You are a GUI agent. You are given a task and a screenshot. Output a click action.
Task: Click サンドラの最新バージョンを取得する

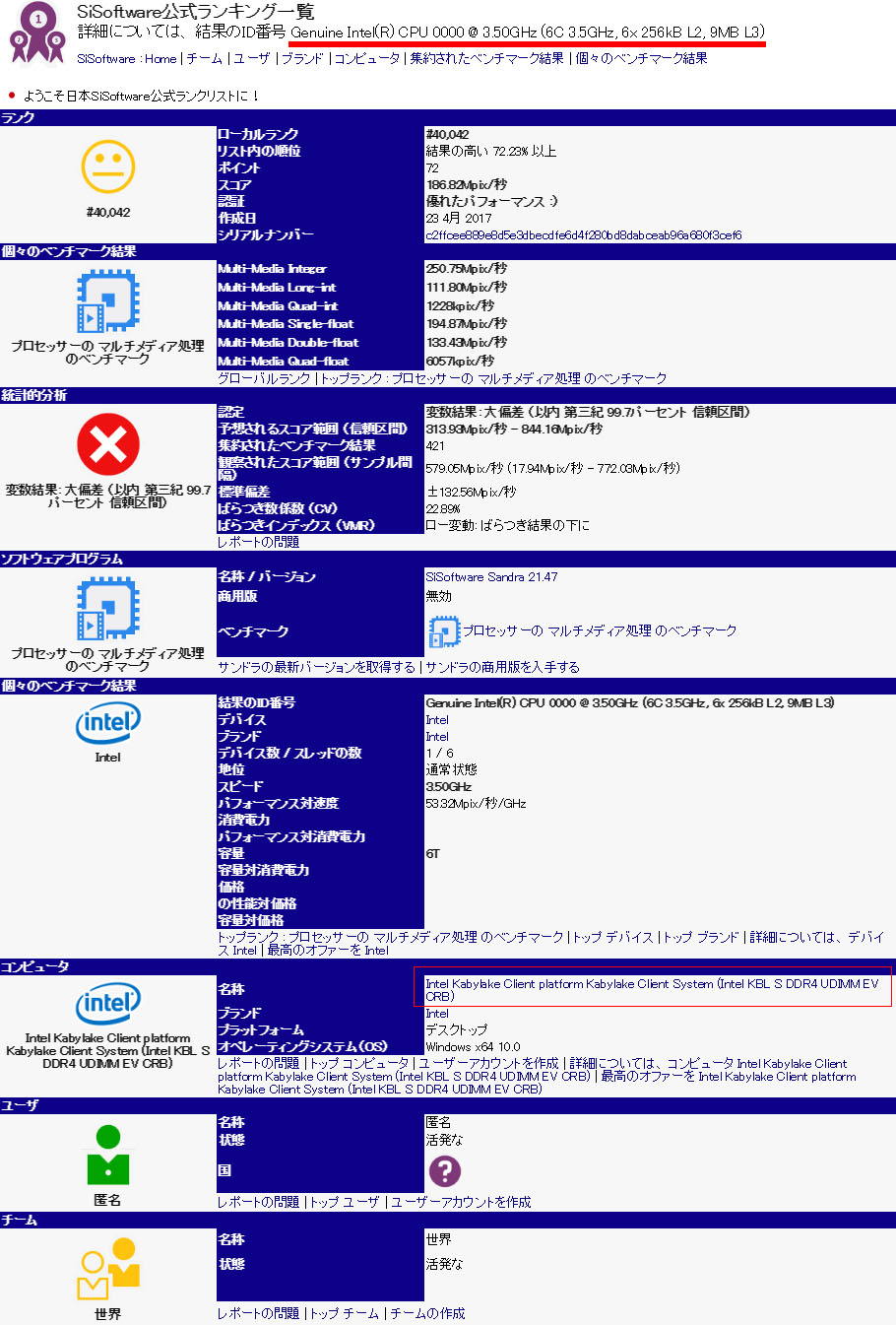click(x=316, y=667)
